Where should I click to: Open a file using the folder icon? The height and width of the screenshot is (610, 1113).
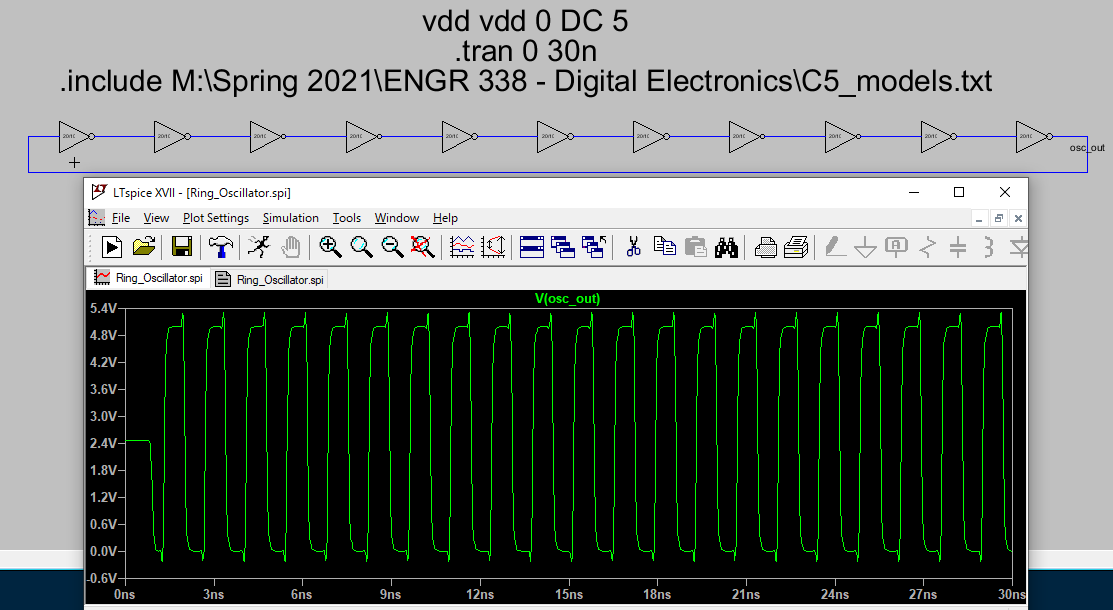point(144,246)
